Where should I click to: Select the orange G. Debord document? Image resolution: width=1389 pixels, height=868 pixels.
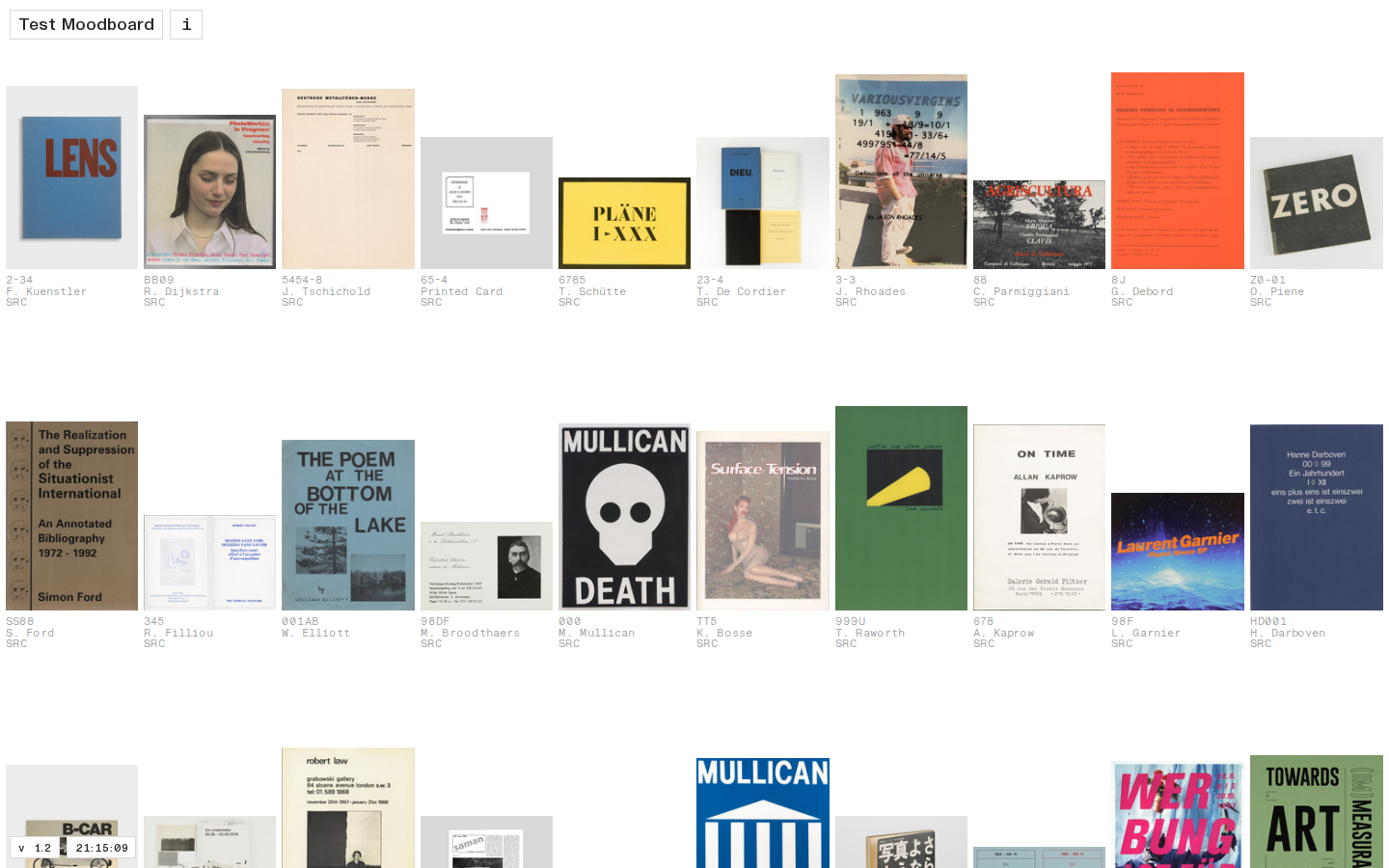click(x=1178, y=171)
